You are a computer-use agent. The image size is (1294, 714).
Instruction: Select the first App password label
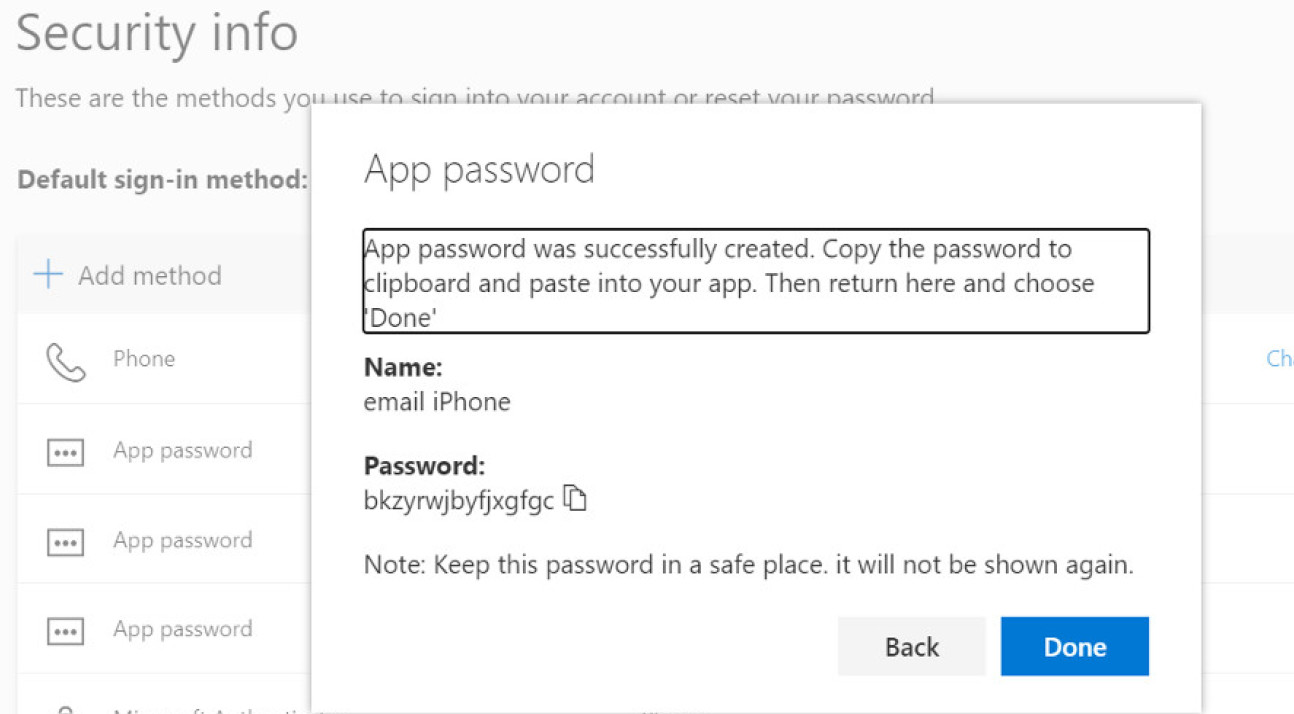[182, 450]
